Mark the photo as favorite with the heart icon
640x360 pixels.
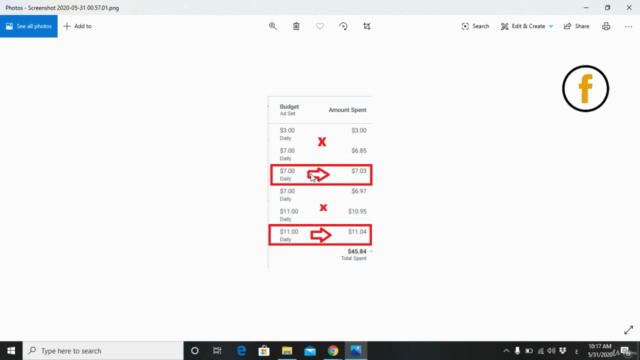320,26
